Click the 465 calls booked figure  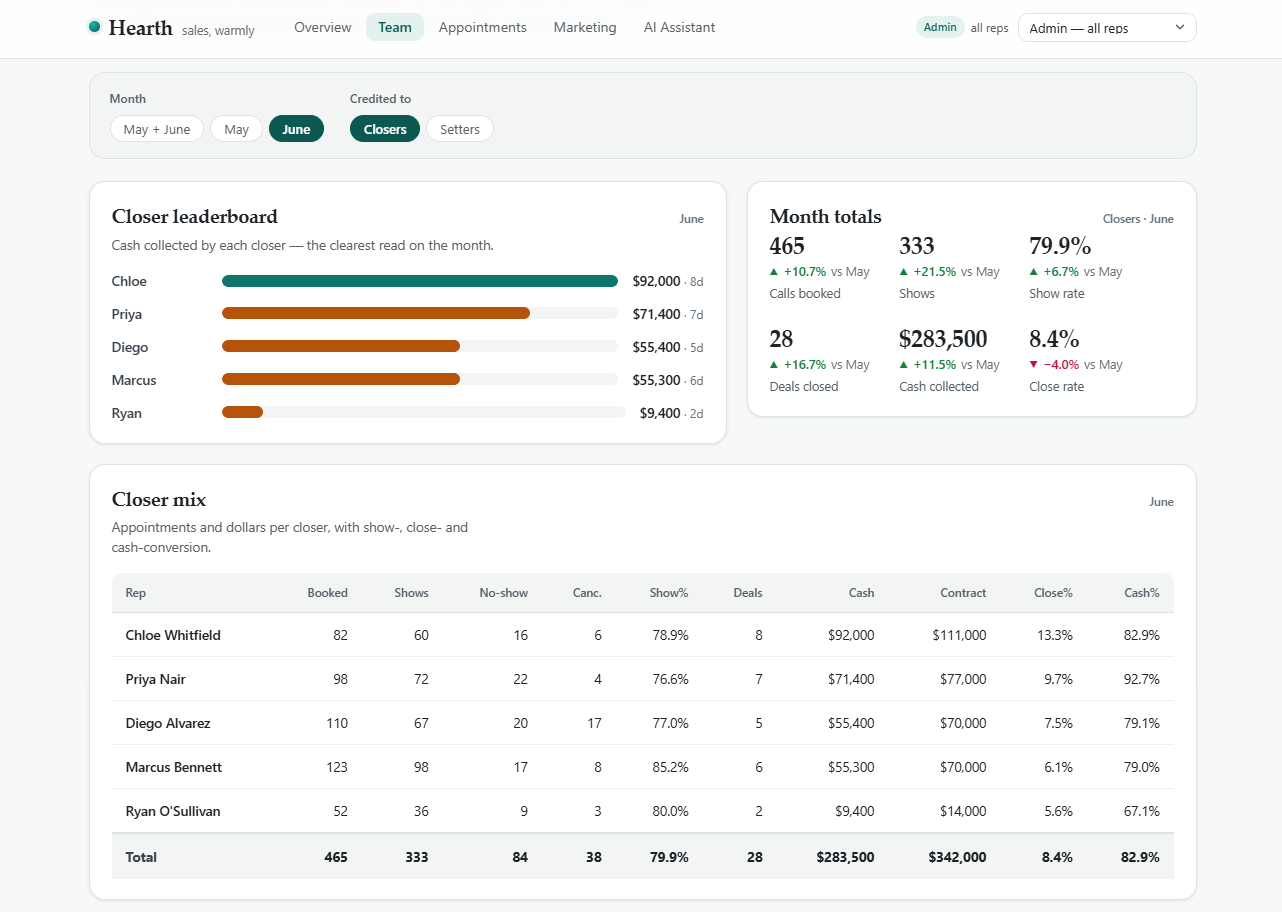pyautogui.click(x=787, y=246)
